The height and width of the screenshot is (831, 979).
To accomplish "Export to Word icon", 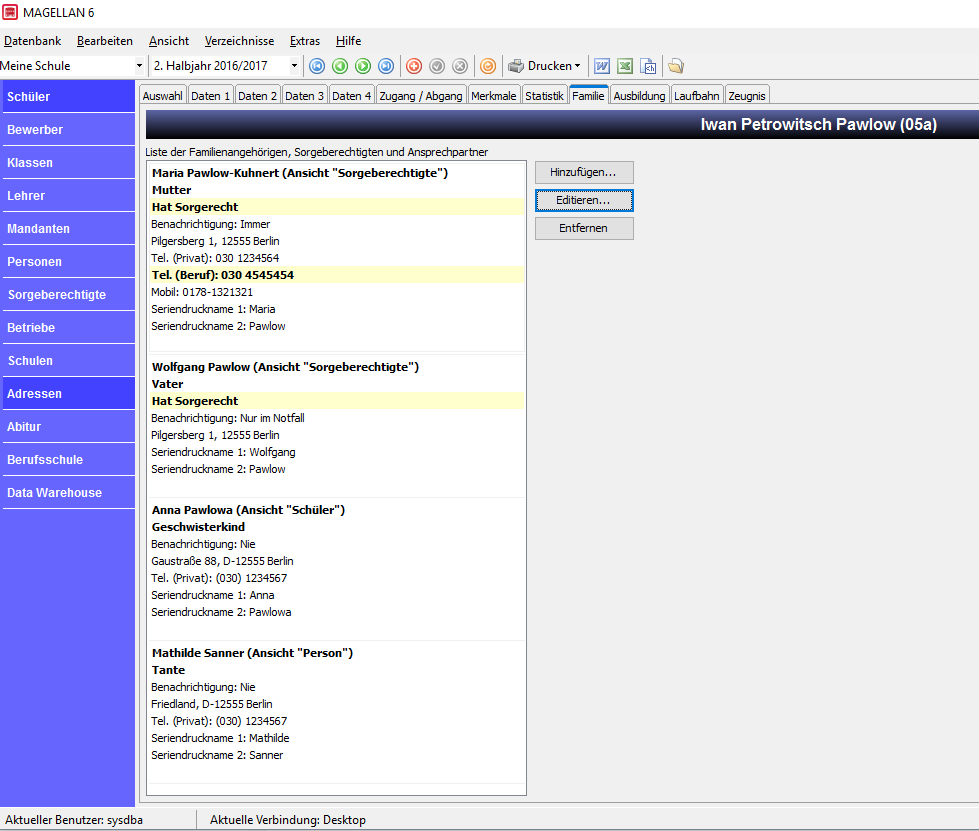I will tap(602, 66).
